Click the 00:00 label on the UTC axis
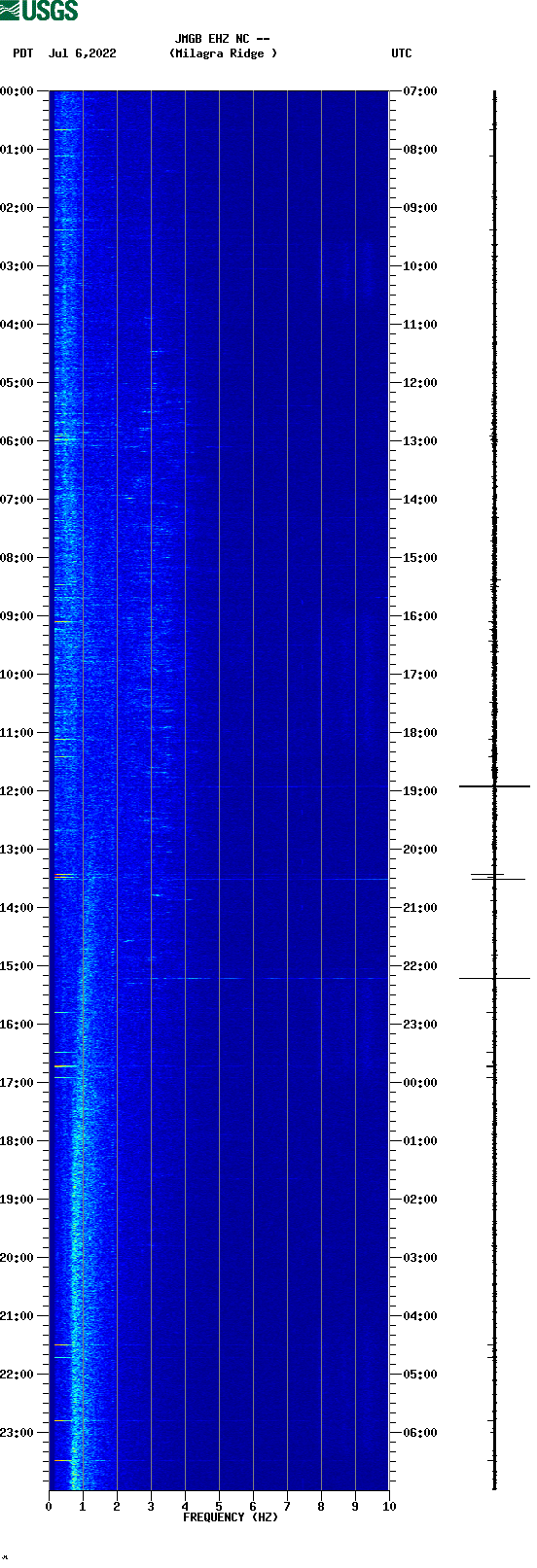537x1568 pixels. tap(420, 1083)
